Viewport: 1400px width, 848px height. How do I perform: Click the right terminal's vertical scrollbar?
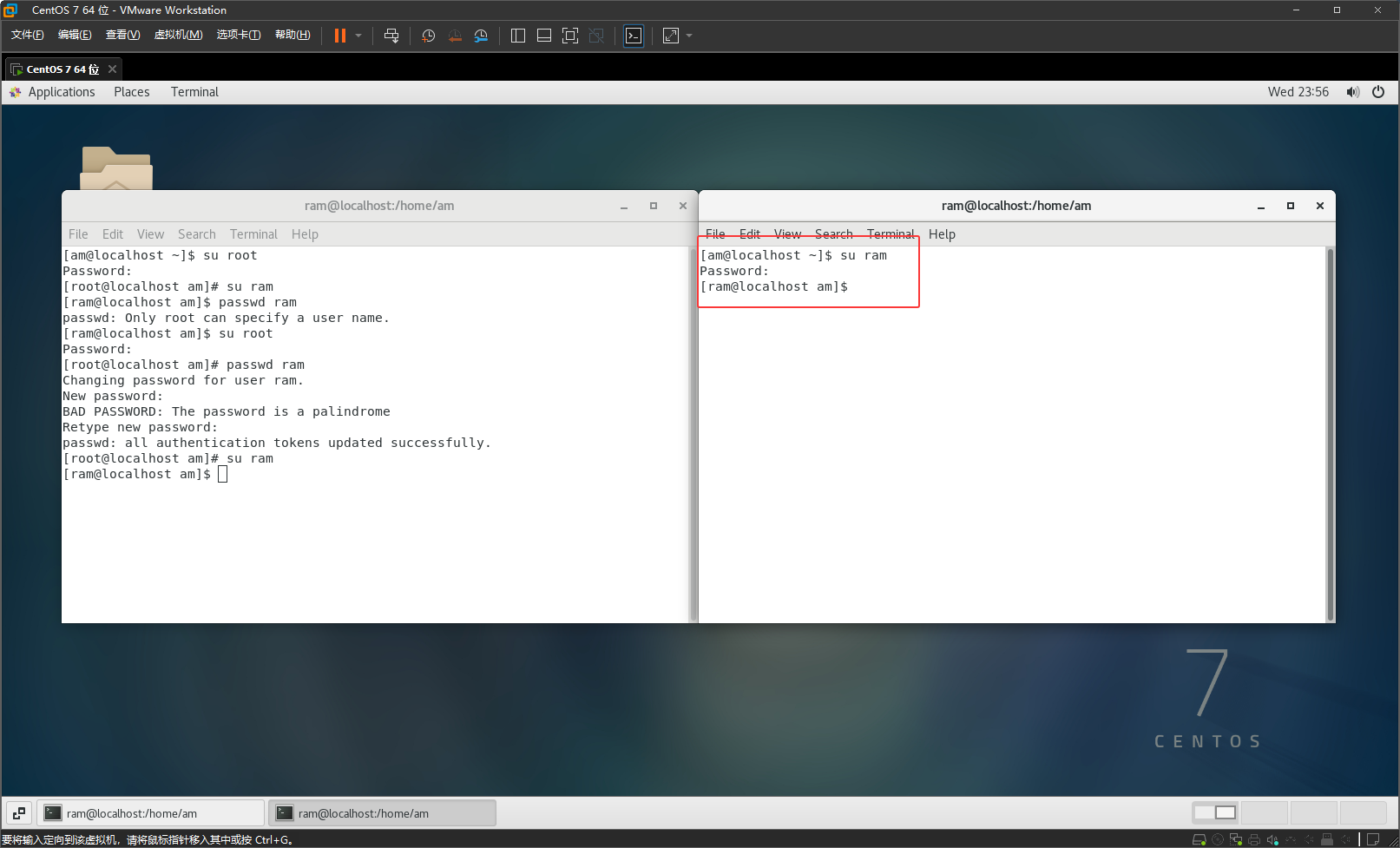tap(1331, 434)
